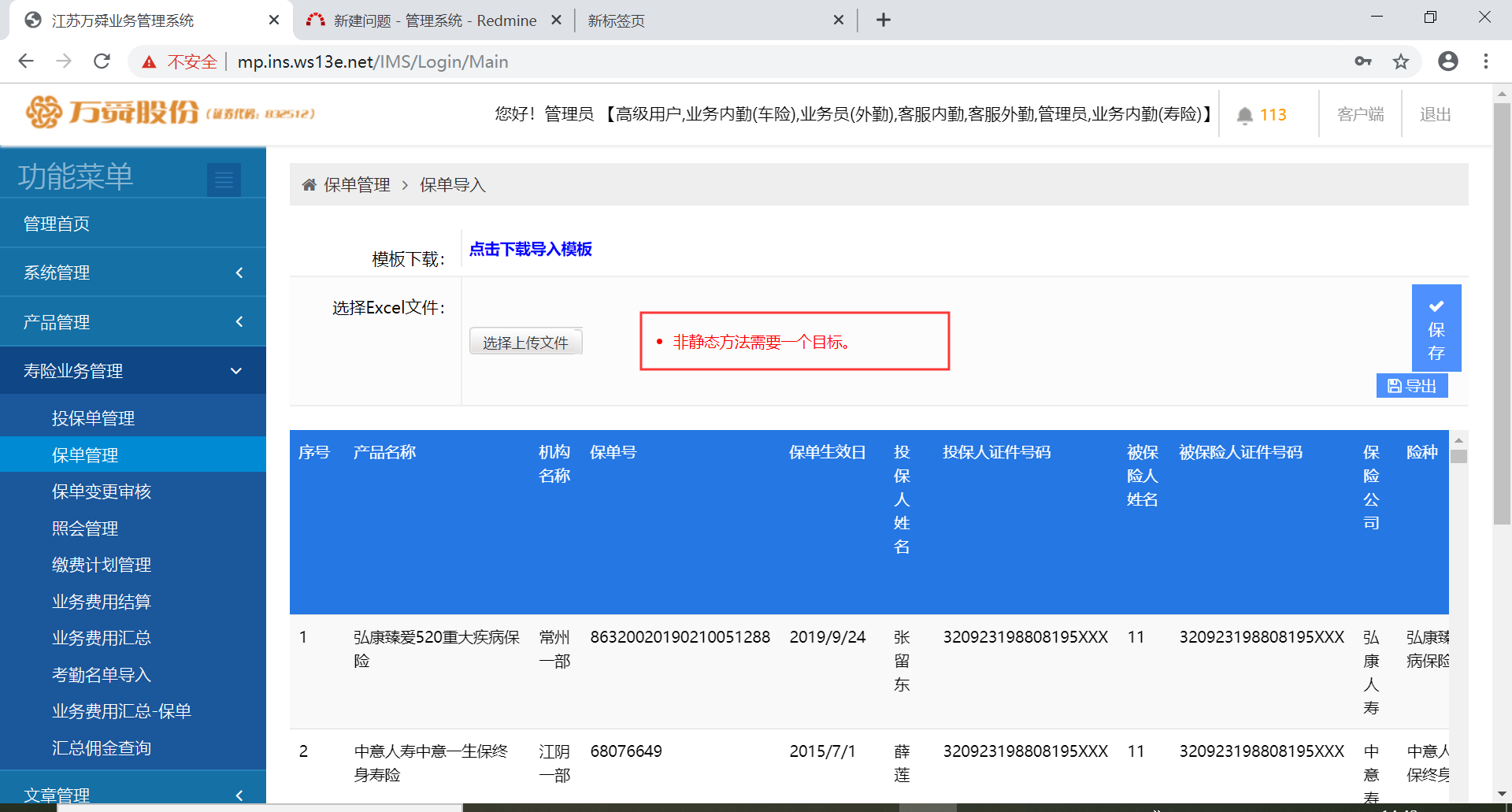Image resolution: width=1512 pixels, height=812 pixels.
Task: Expand the 产品管理 menu section
Action: [132, 322]
